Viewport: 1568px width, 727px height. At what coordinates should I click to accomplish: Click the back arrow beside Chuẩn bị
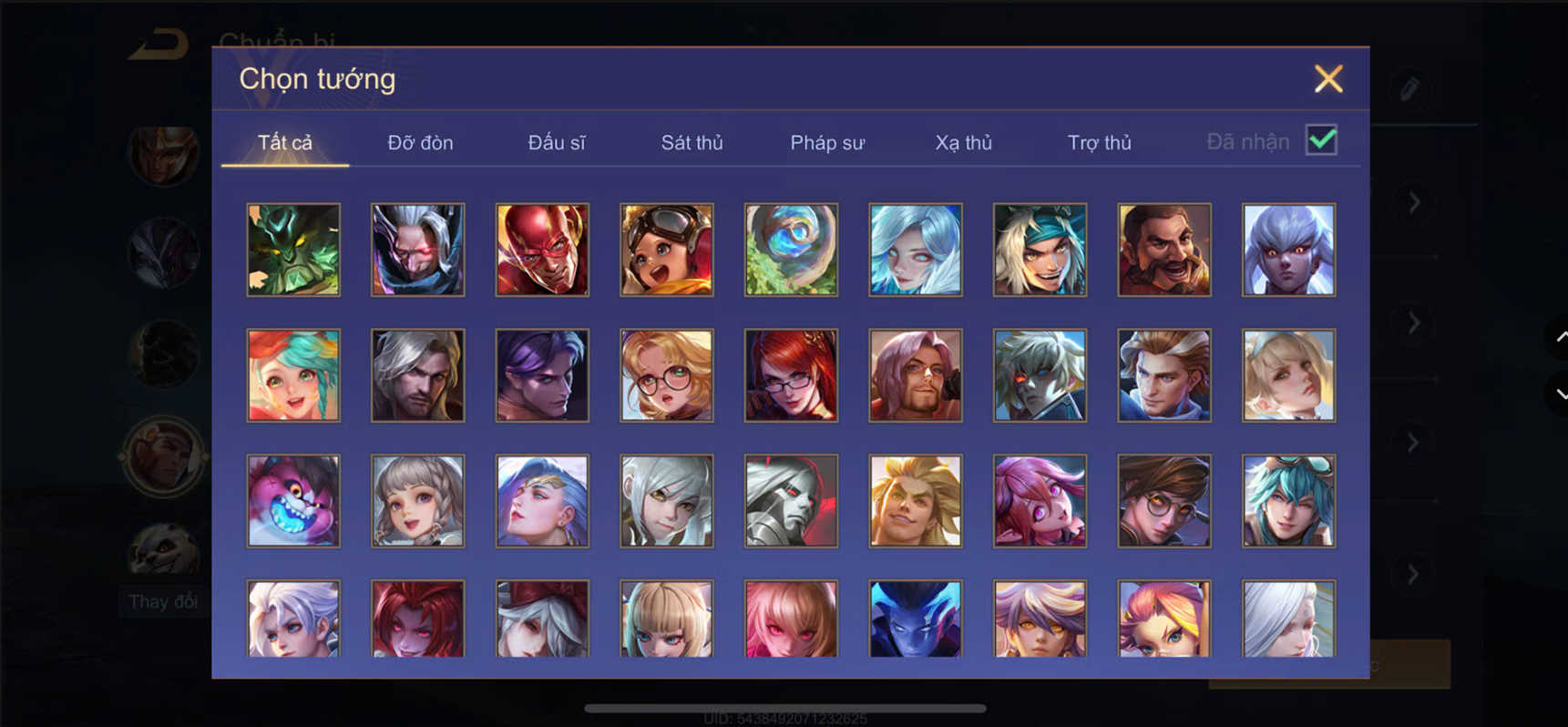tap(159, 44)
